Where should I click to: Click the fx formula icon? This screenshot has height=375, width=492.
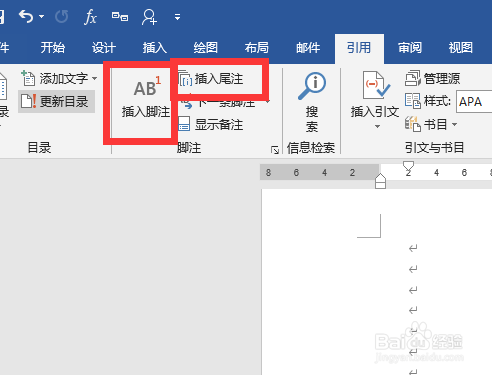90,17
